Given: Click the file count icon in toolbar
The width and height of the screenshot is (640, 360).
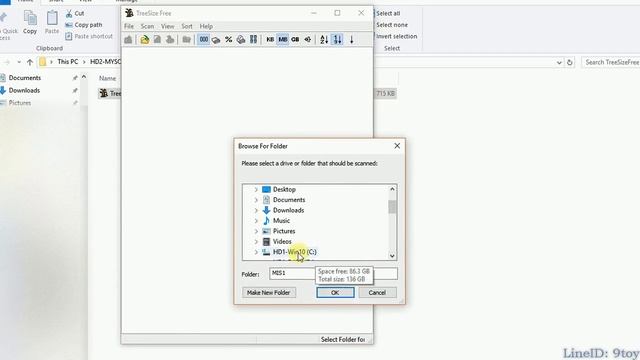Looking at the screenshot, I should point(241,40).
